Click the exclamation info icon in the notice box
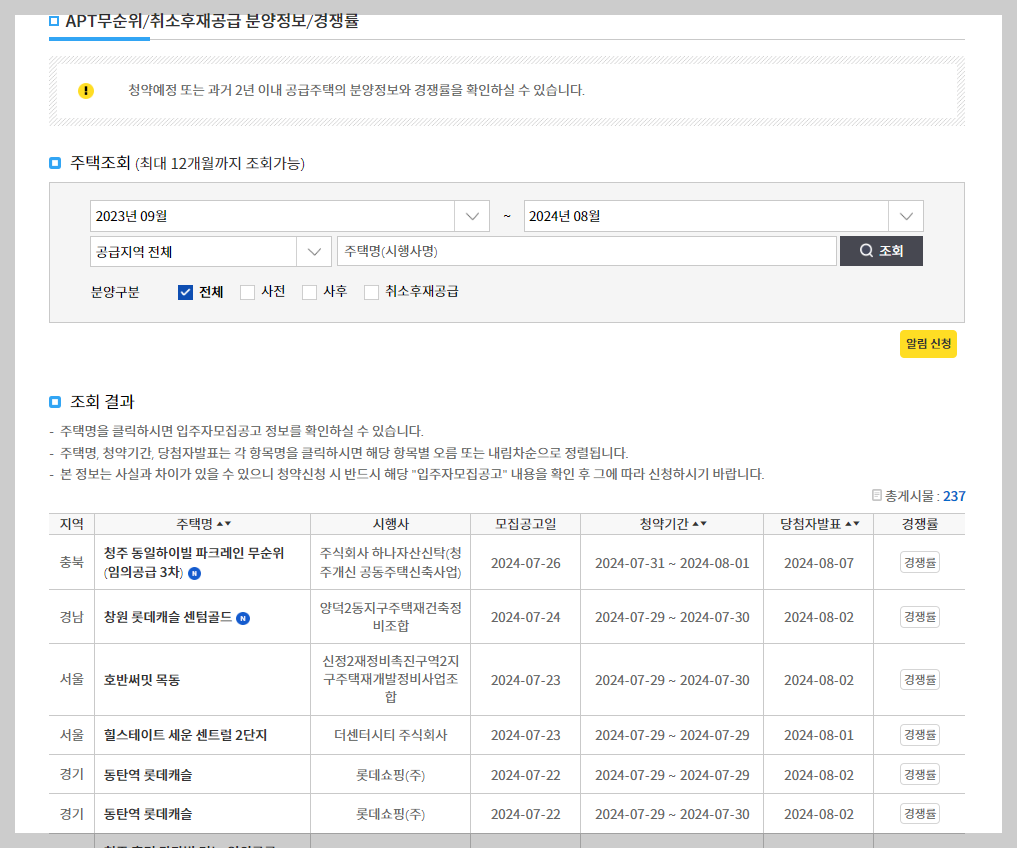The height and width of the screenshot is (848, 1017). pyautogui.click(x=86, y=90)
